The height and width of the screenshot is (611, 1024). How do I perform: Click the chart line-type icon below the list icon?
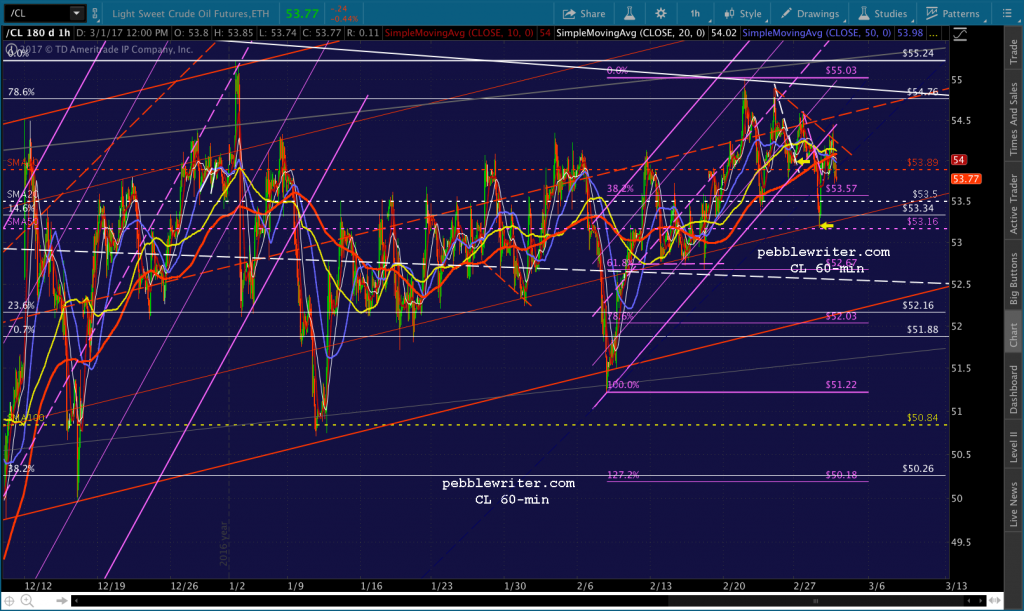(959, 34)
